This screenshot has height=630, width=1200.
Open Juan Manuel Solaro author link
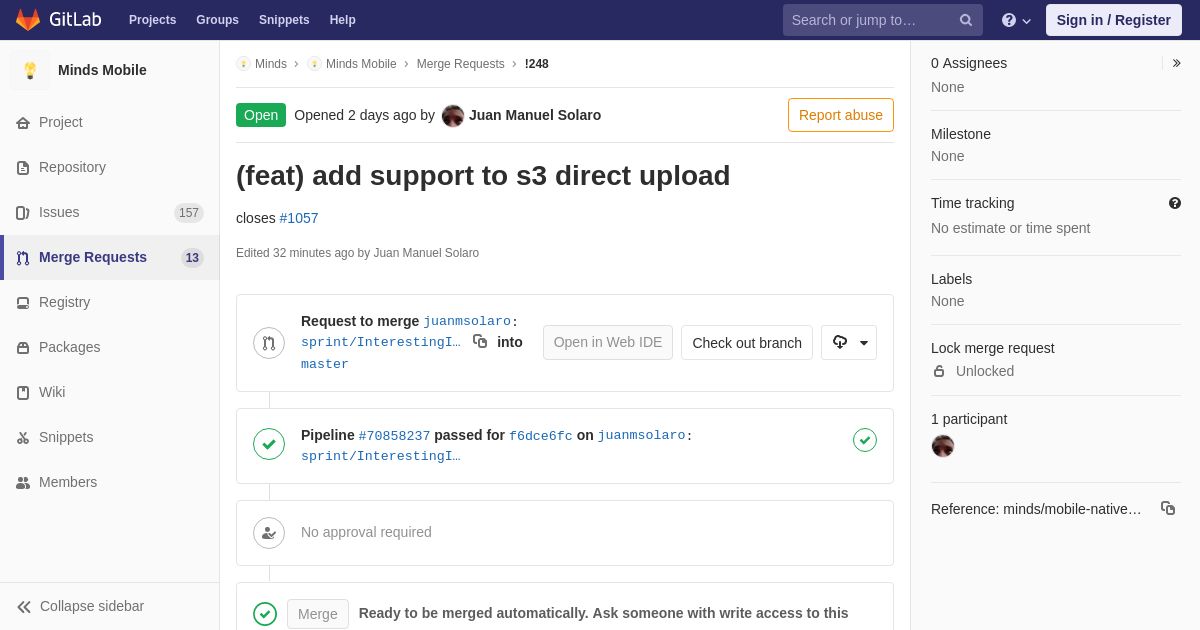pyautogui.click(x=535, y=115)
